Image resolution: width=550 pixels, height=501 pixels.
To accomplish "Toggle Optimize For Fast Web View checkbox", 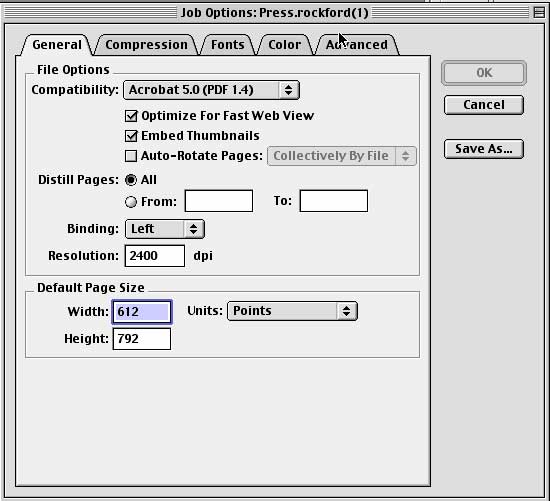I will pyautogui.click(x=131, y=116).
